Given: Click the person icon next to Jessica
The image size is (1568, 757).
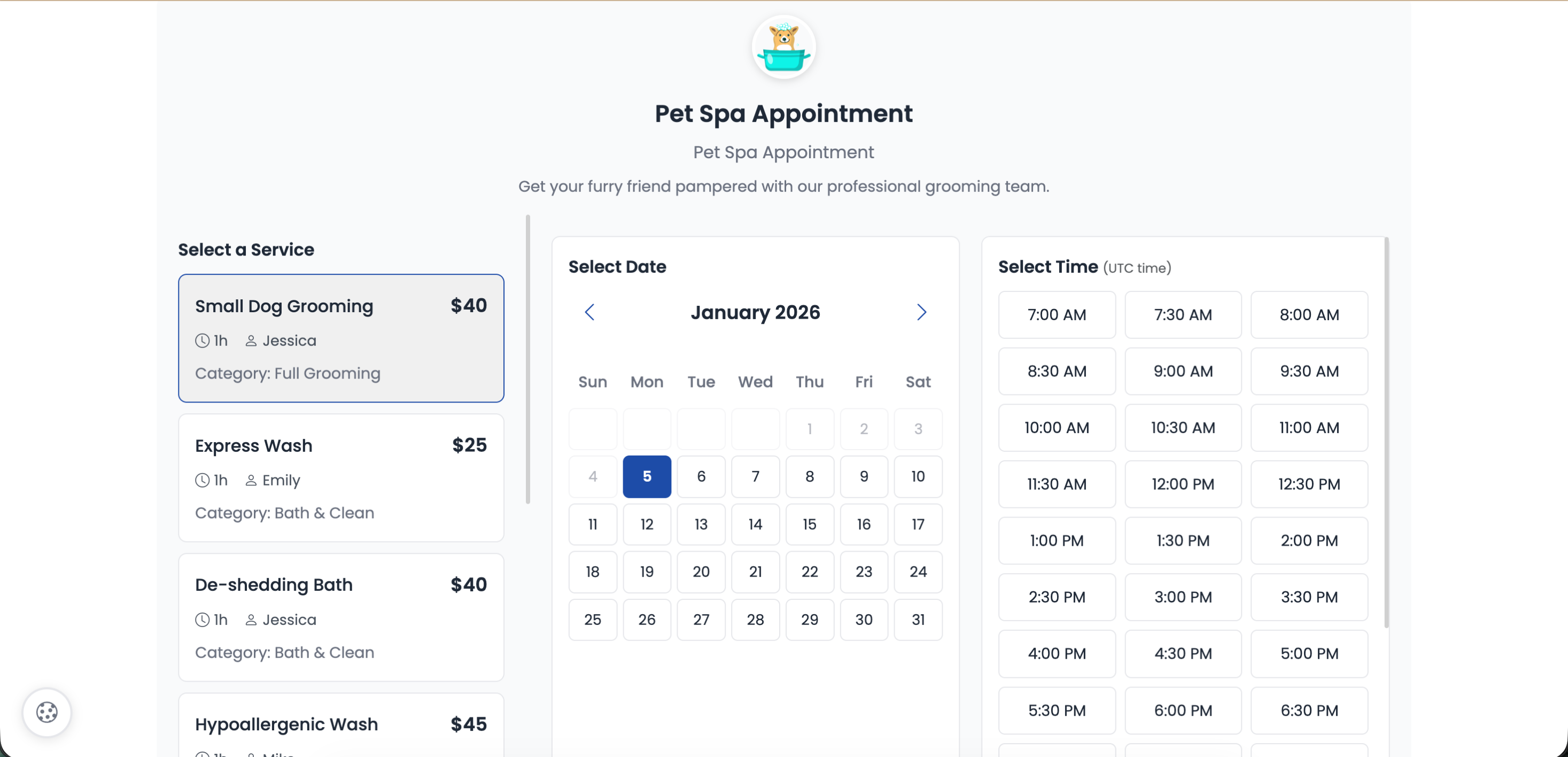Looking at the screenshot, I should [251, 341].
